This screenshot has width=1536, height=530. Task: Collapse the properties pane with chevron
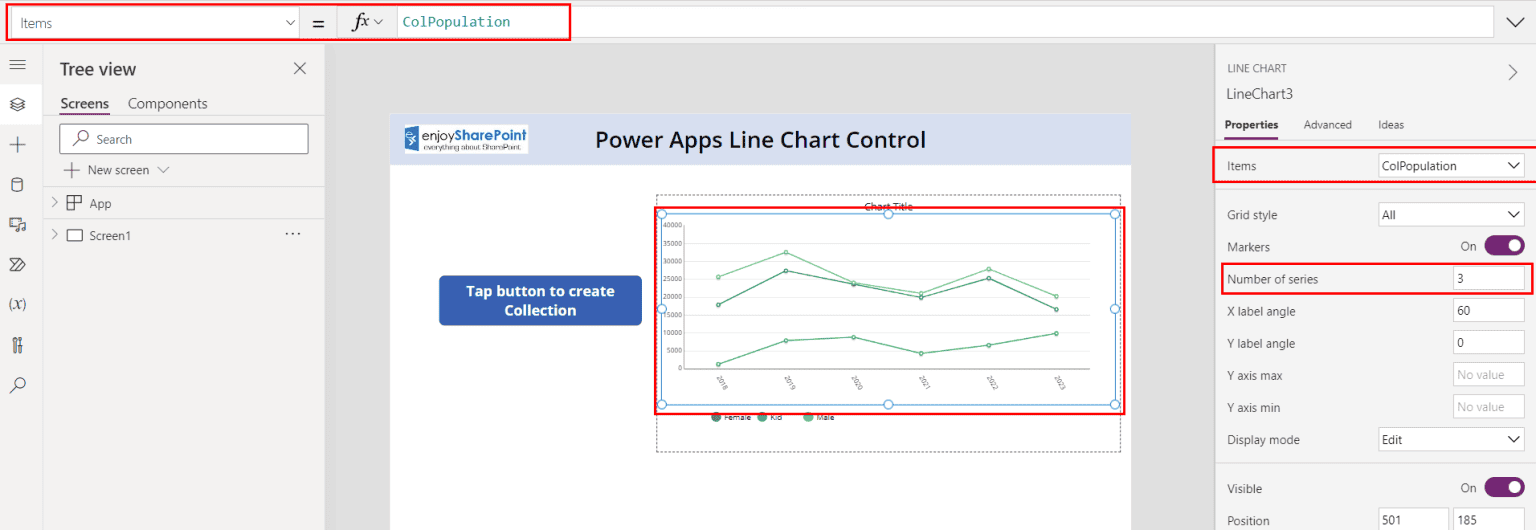pyautogui.click(x=1512, y=72)
